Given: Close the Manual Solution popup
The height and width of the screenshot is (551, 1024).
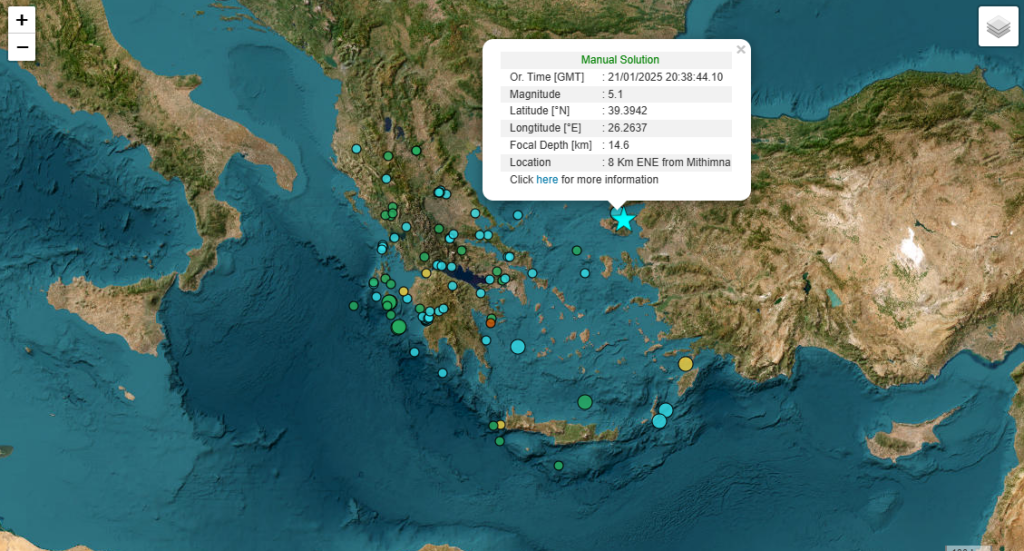Looking at the screenshot, I should pyautogui.click(x=741, y=49).
